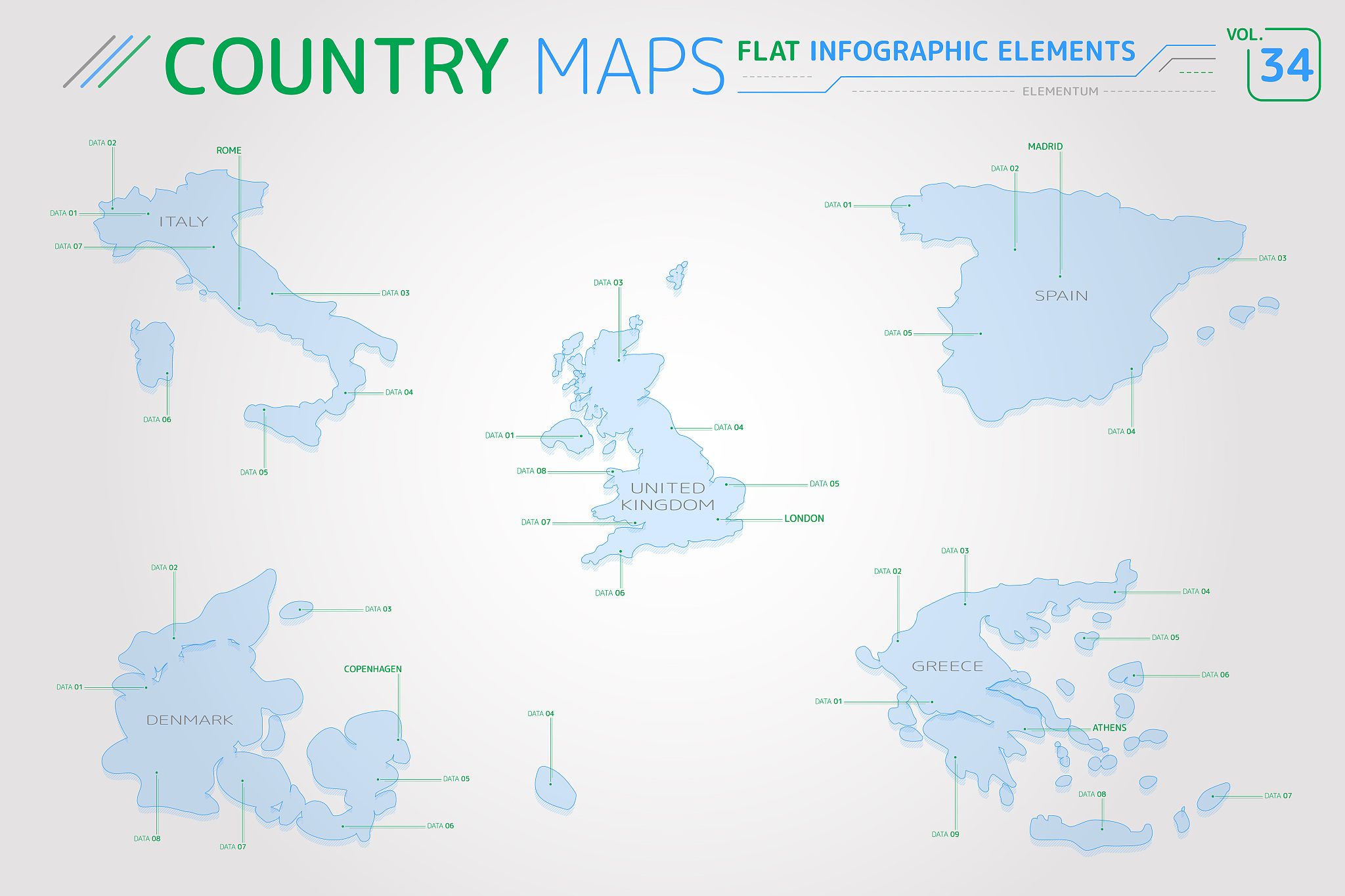Image resolution: width=1345 pixels, height=896 pixels.
Task: Click Italy's DATA 04 label
Action: (399, 393)
